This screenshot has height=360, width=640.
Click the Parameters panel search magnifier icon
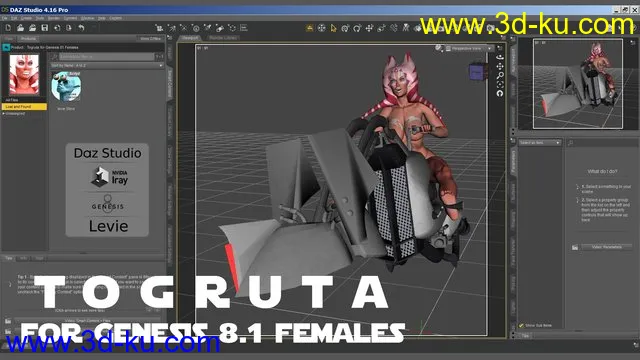pyautogui.click(x=570, y=142)
